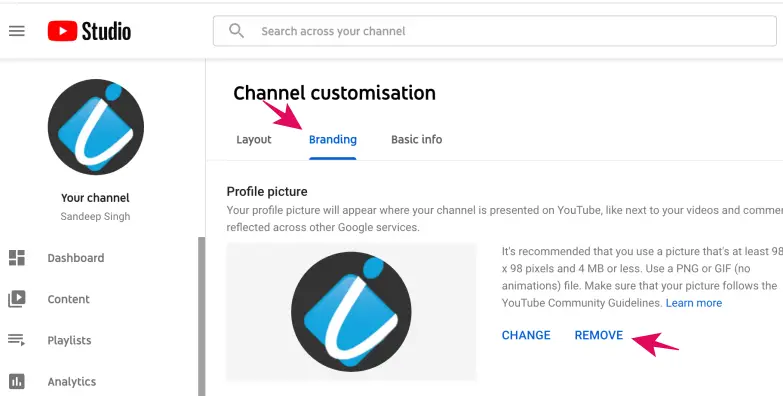Click the REMOVE profile picture button
The width and height of the screenshot is (783, 396).
(x=599, y=335)
